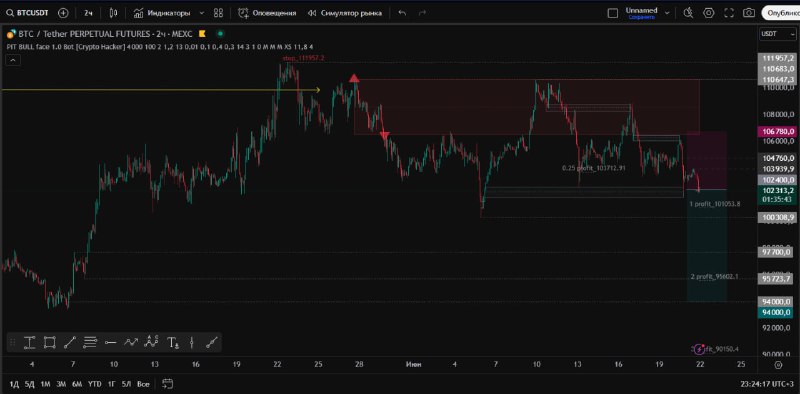Select the Extended Line tool

coord(212,342)
